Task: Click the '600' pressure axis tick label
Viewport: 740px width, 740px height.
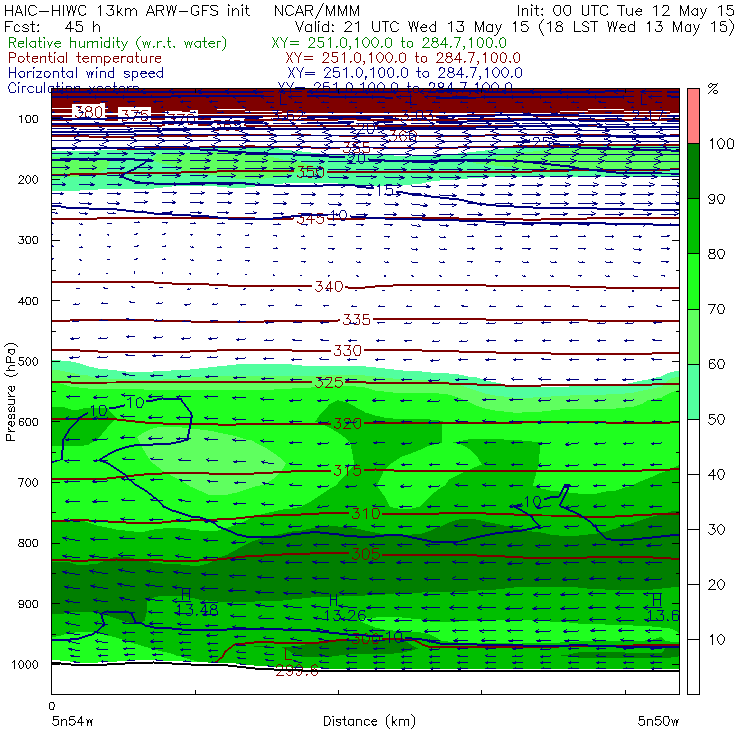Action: click(28, 422)
